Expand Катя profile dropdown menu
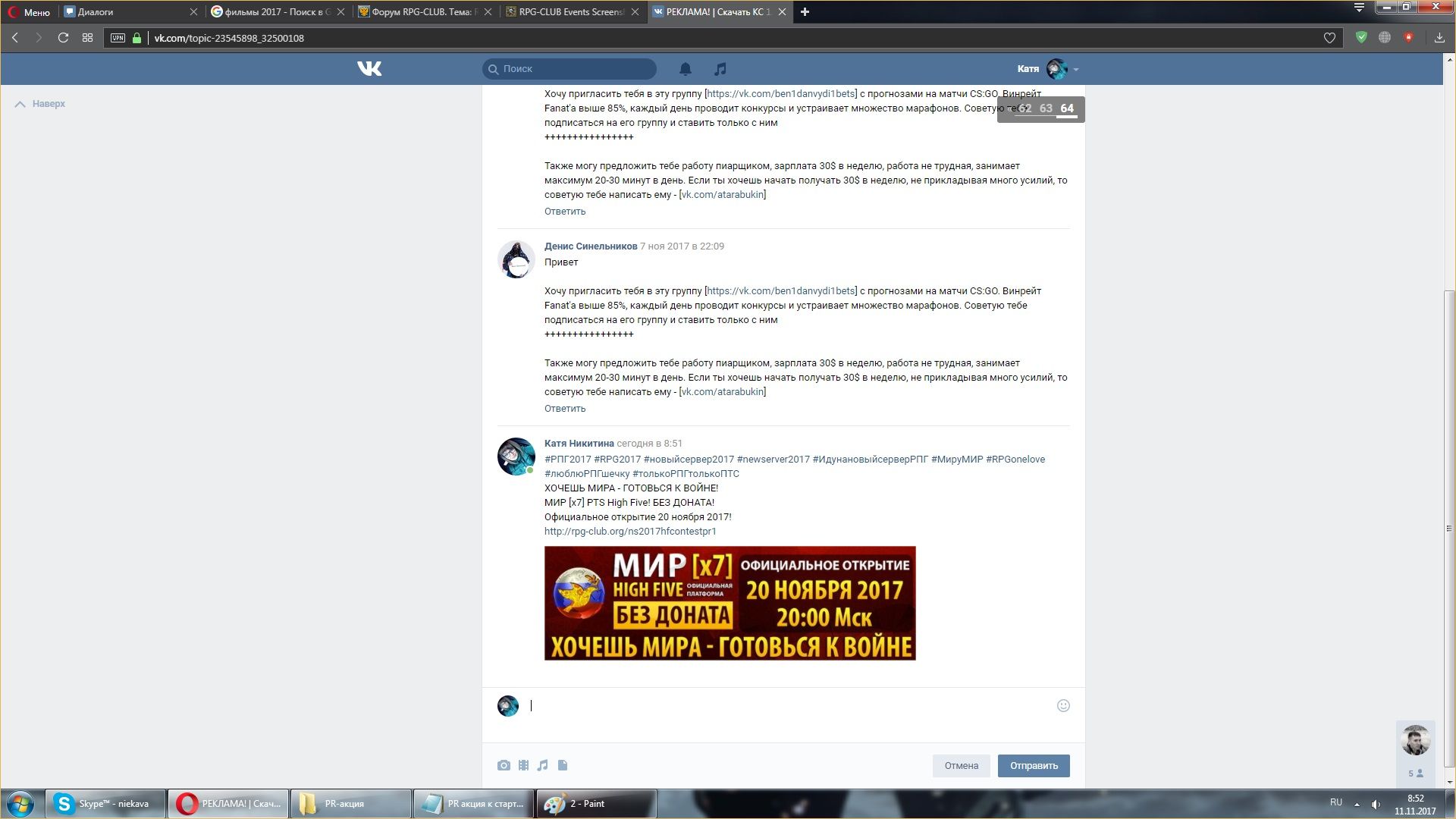The image size is (1456, 819). tap(1075, 69)
